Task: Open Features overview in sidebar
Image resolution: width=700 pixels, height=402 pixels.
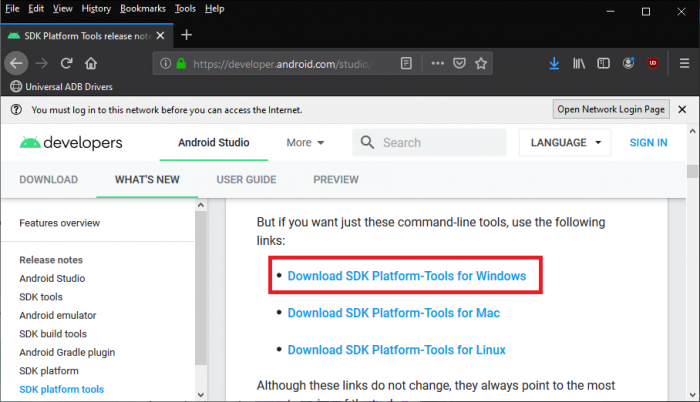Action: pos(59,223)
